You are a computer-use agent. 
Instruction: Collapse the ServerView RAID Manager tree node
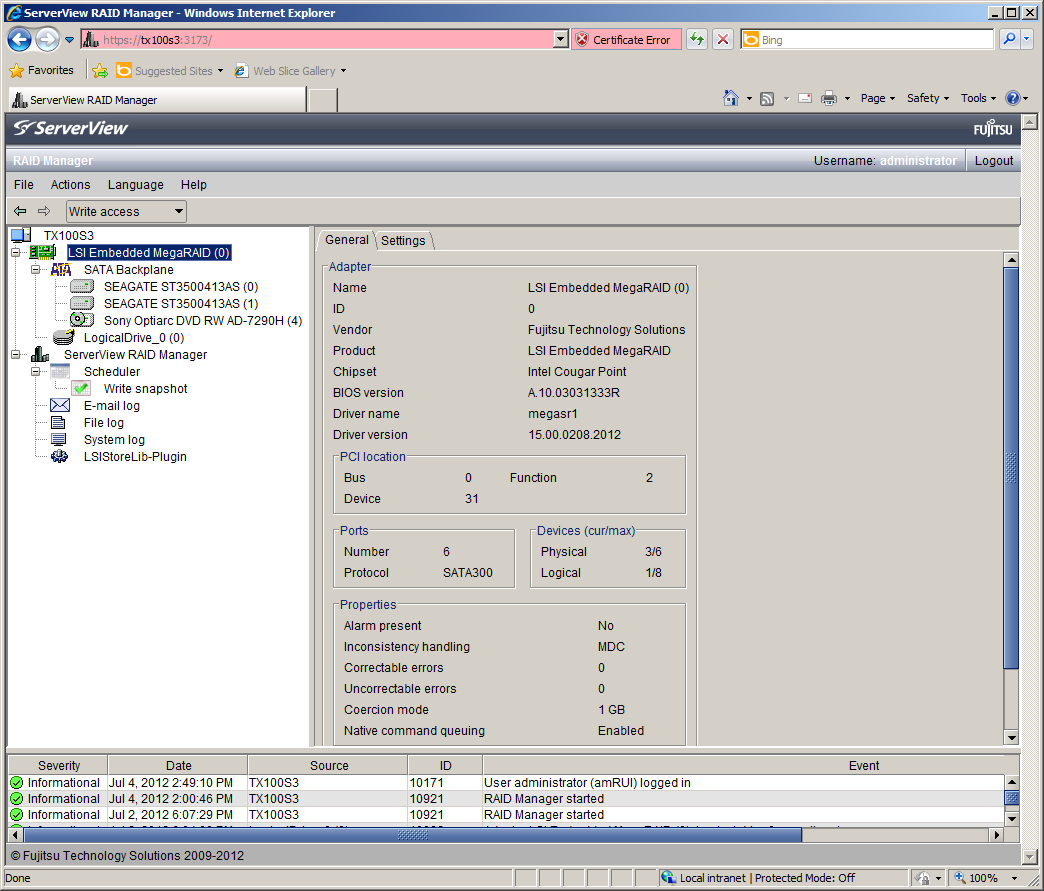15,354
